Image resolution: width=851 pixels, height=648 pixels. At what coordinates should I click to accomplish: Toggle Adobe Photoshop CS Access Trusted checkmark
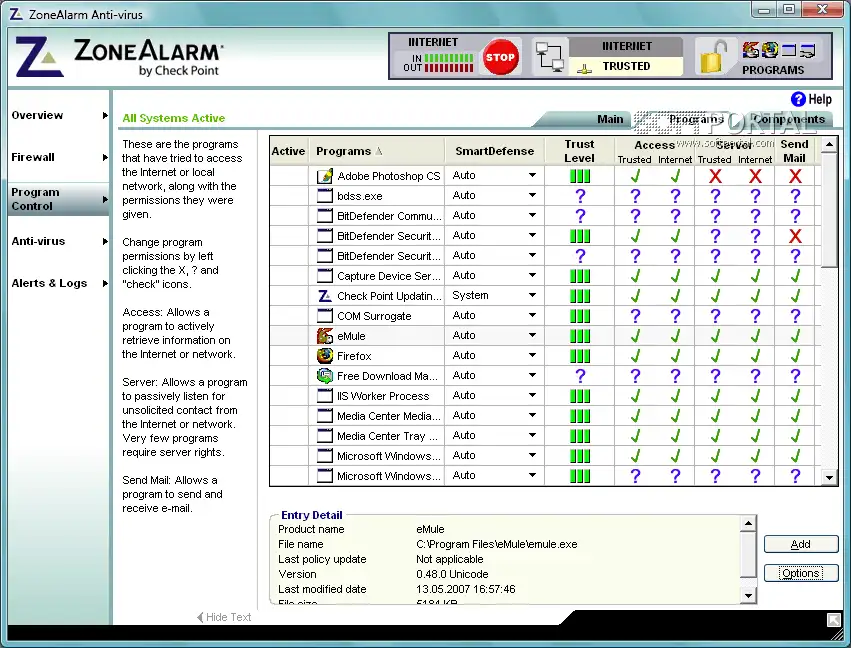635,176
